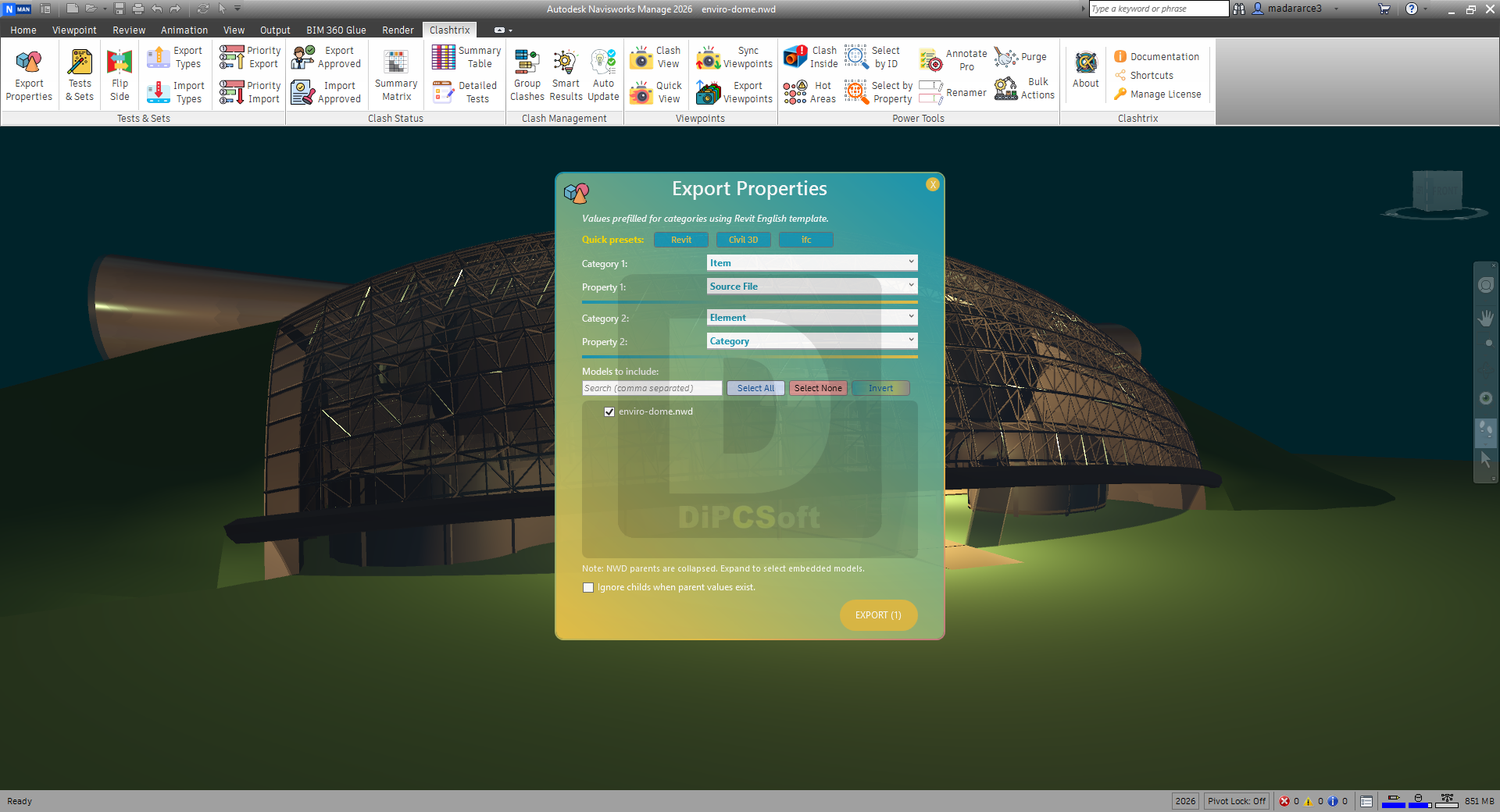Open Annotate Pro
The height and width of the screenshot is (812, 1500).
pyautogui.click(x=953, y=60)
